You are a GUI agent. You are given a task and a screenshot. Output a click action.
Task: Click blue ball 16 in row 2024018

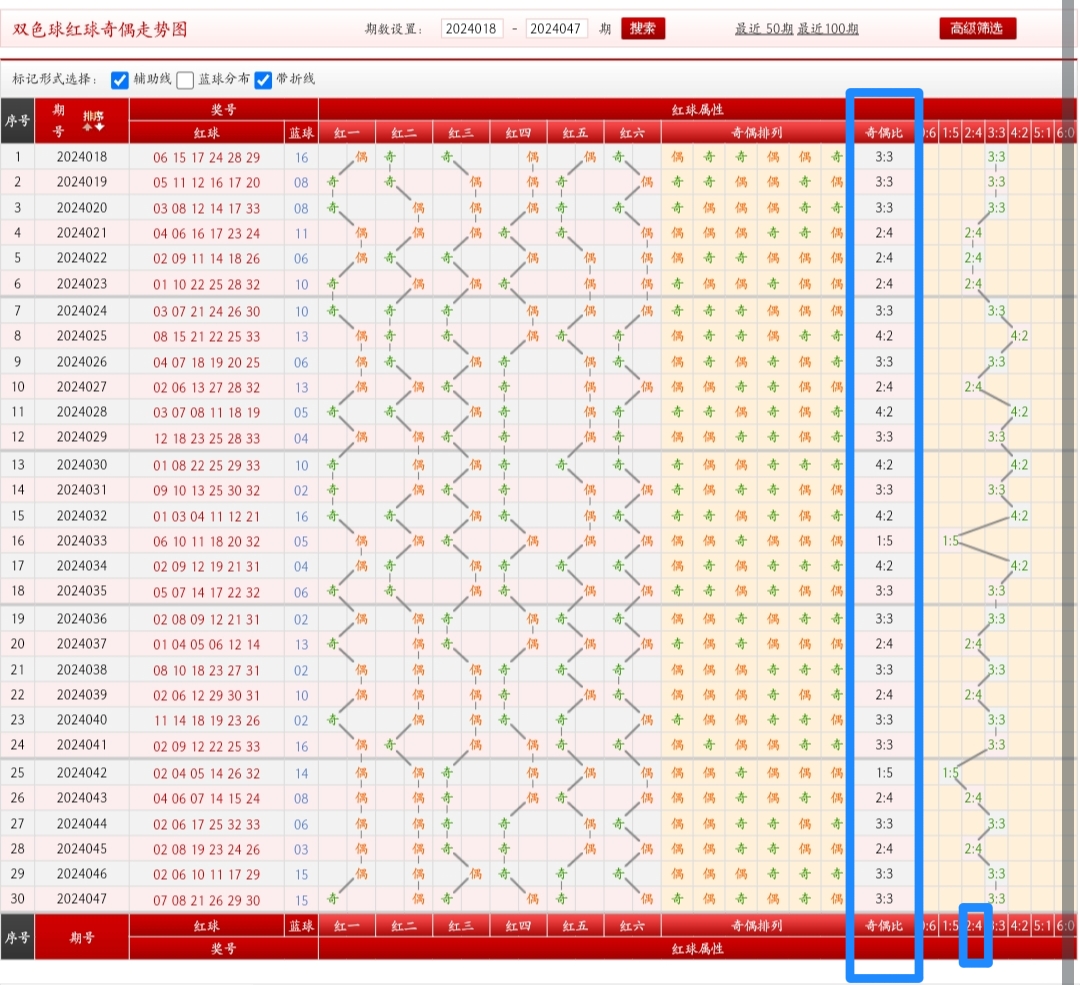click(x=301, y=158)
